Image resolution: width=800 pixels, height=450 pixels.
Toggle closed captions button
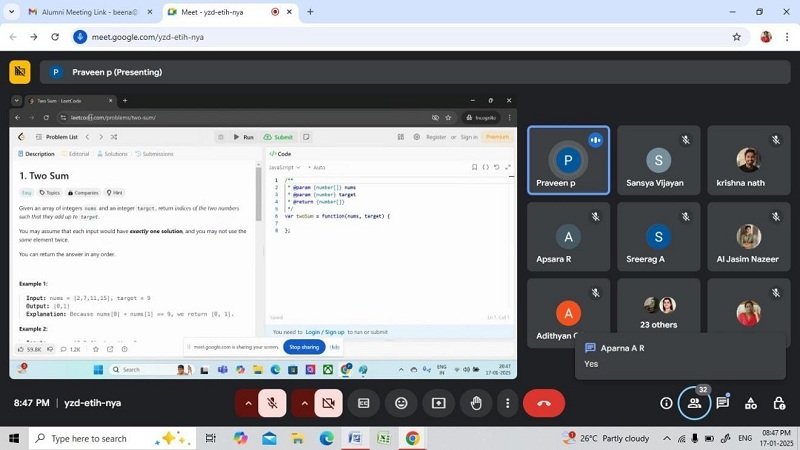(363, 403)
